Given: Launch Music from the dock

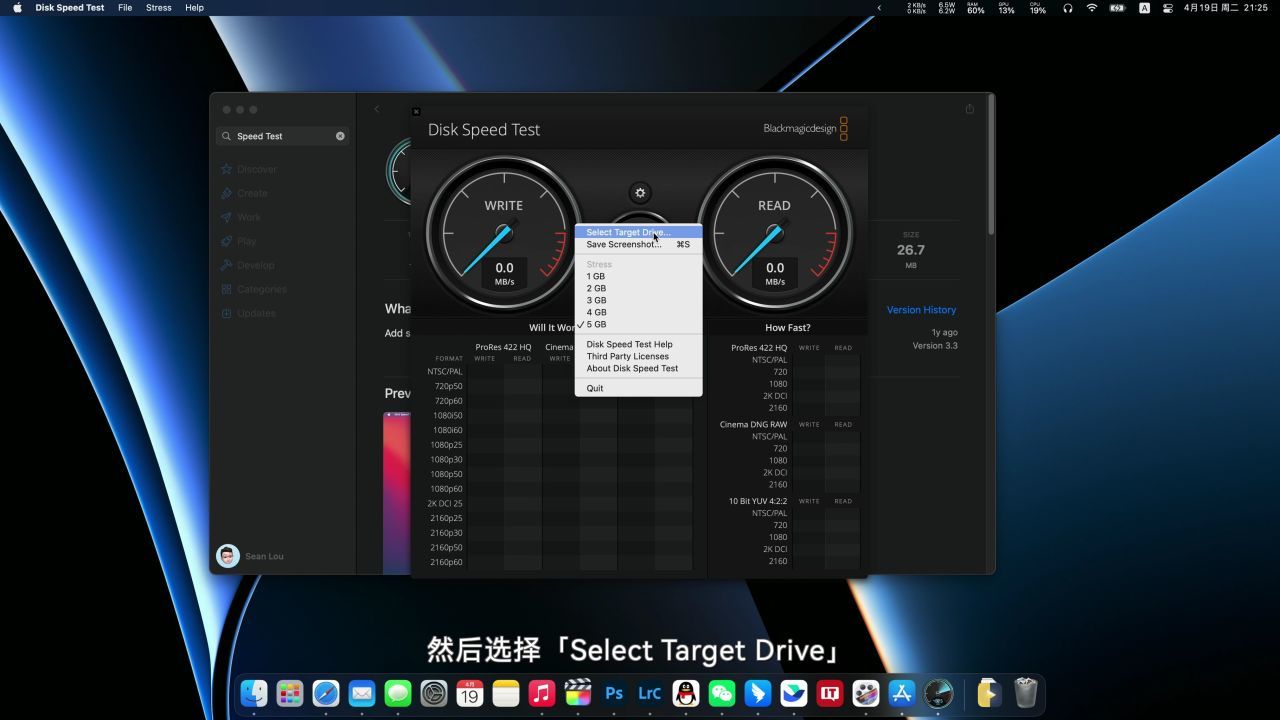Looking at the screenshot, I should coord(542,693).
